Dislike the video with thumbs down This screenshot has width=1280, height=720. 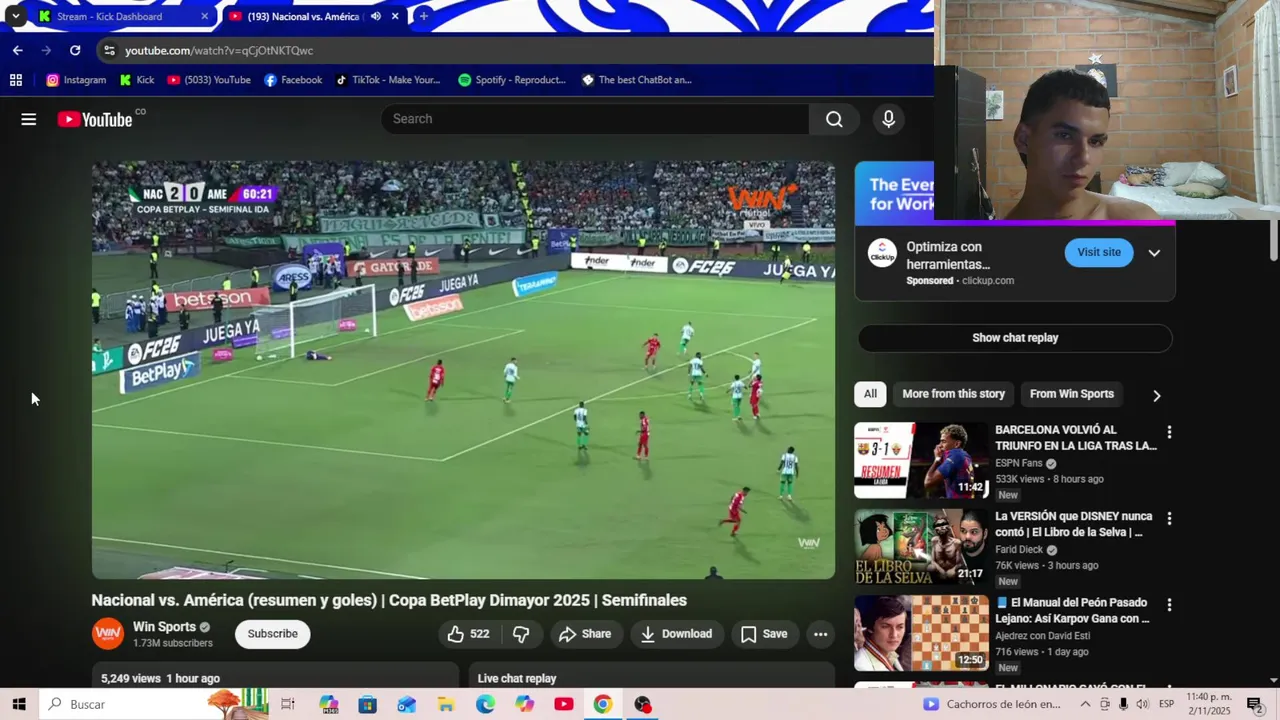(521, 634)
